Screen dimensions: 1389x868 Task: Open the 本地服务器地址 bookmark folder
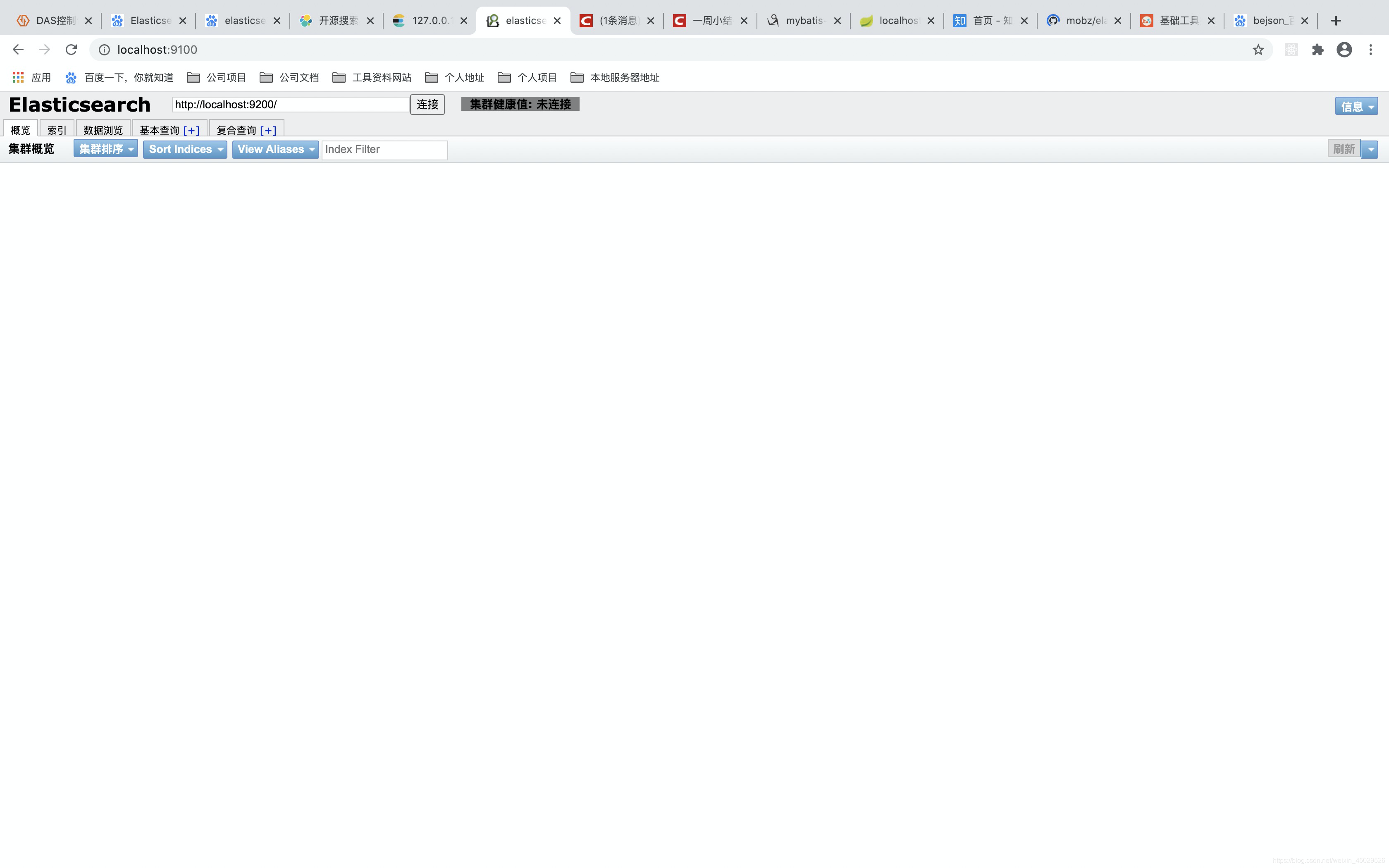[615, 78]
